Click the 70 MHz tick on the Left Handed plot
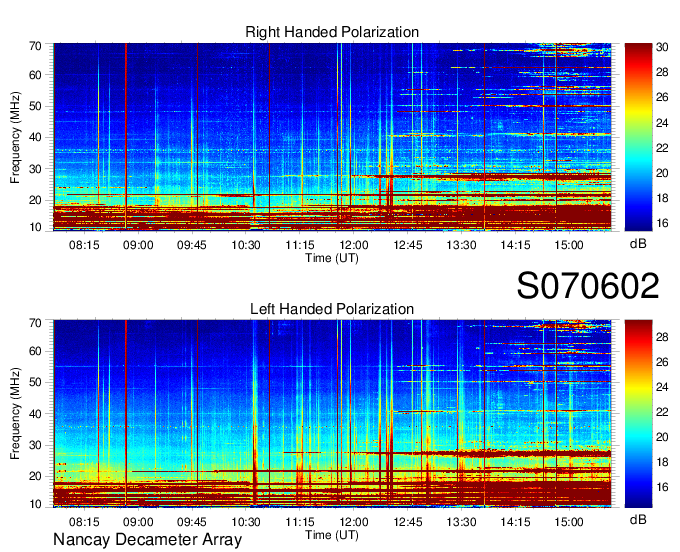The width and height of the screenshot is (680, 552). (x=35, y=323)
